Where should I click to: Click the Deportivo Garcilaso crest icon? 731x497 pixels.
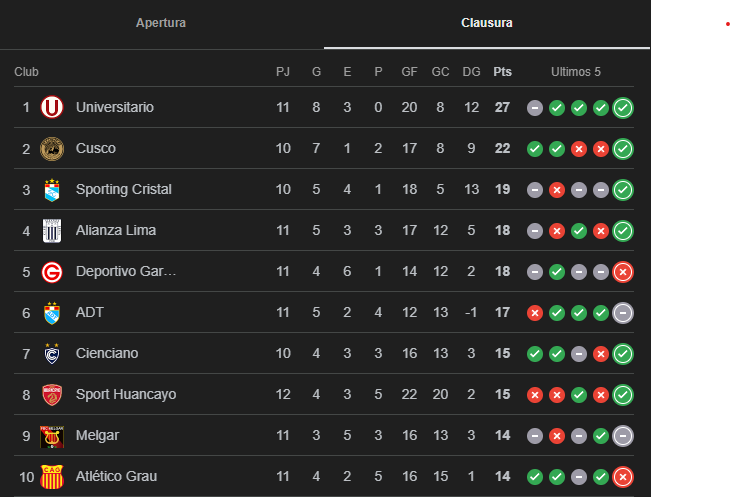click(52, 271)
